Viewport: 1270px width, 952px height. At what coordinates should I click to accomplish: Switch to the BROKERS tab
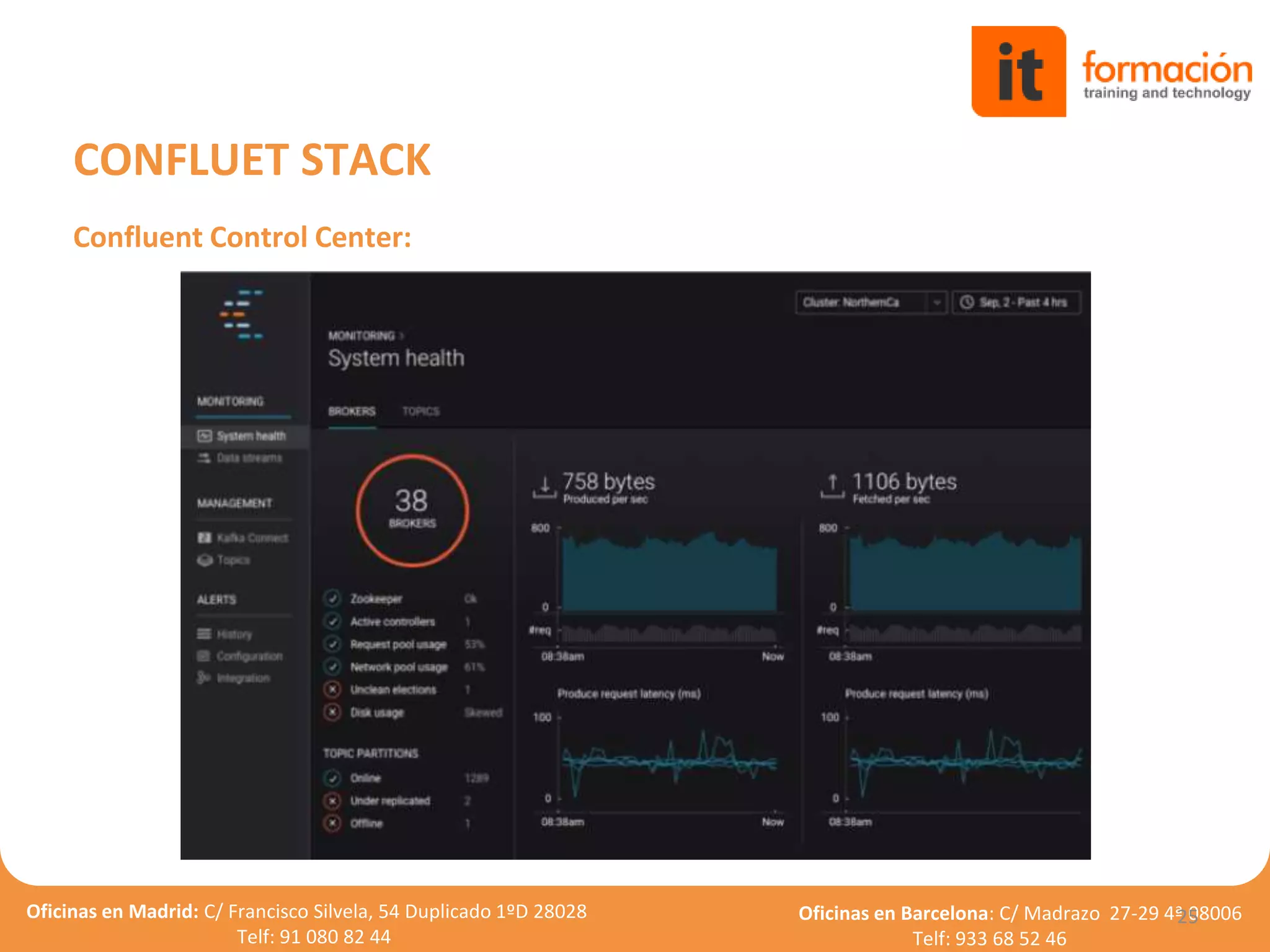coord(352,412)
